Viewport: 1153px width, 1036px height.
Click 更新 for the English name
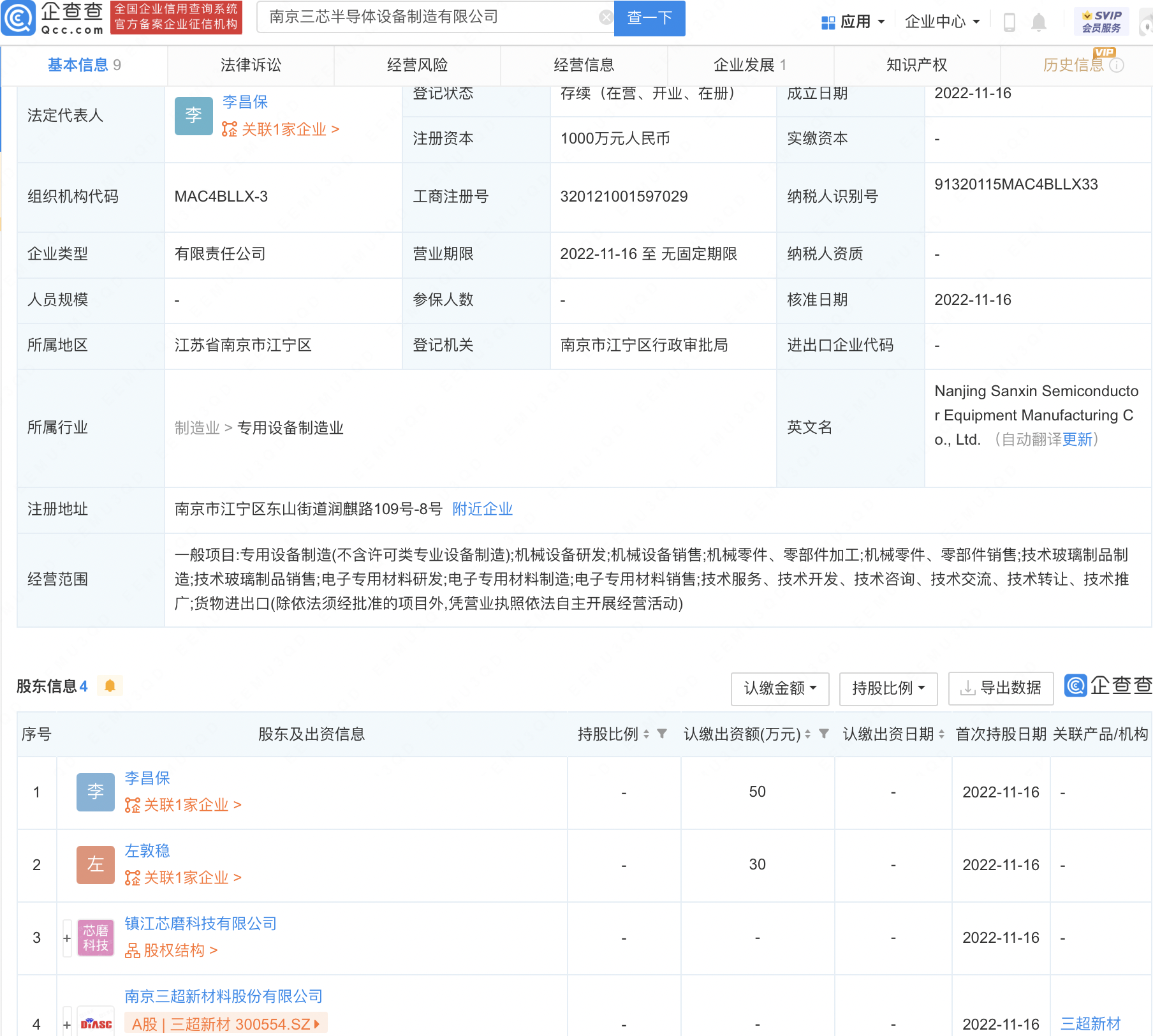coord(1077,440)
